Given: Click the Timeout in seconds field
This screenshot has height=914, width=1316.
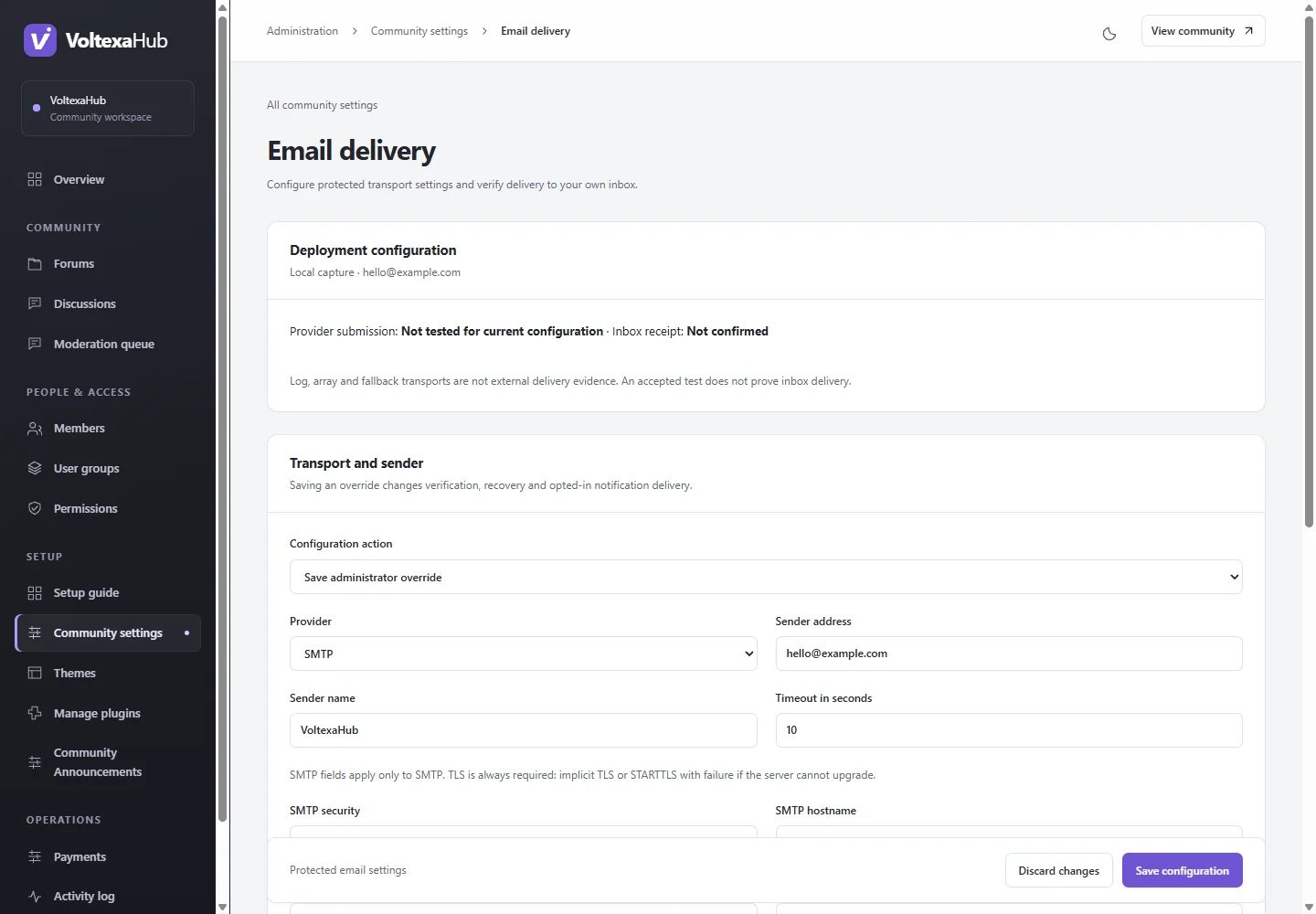Looking at the screenshot, I should tap(1009, 730).
